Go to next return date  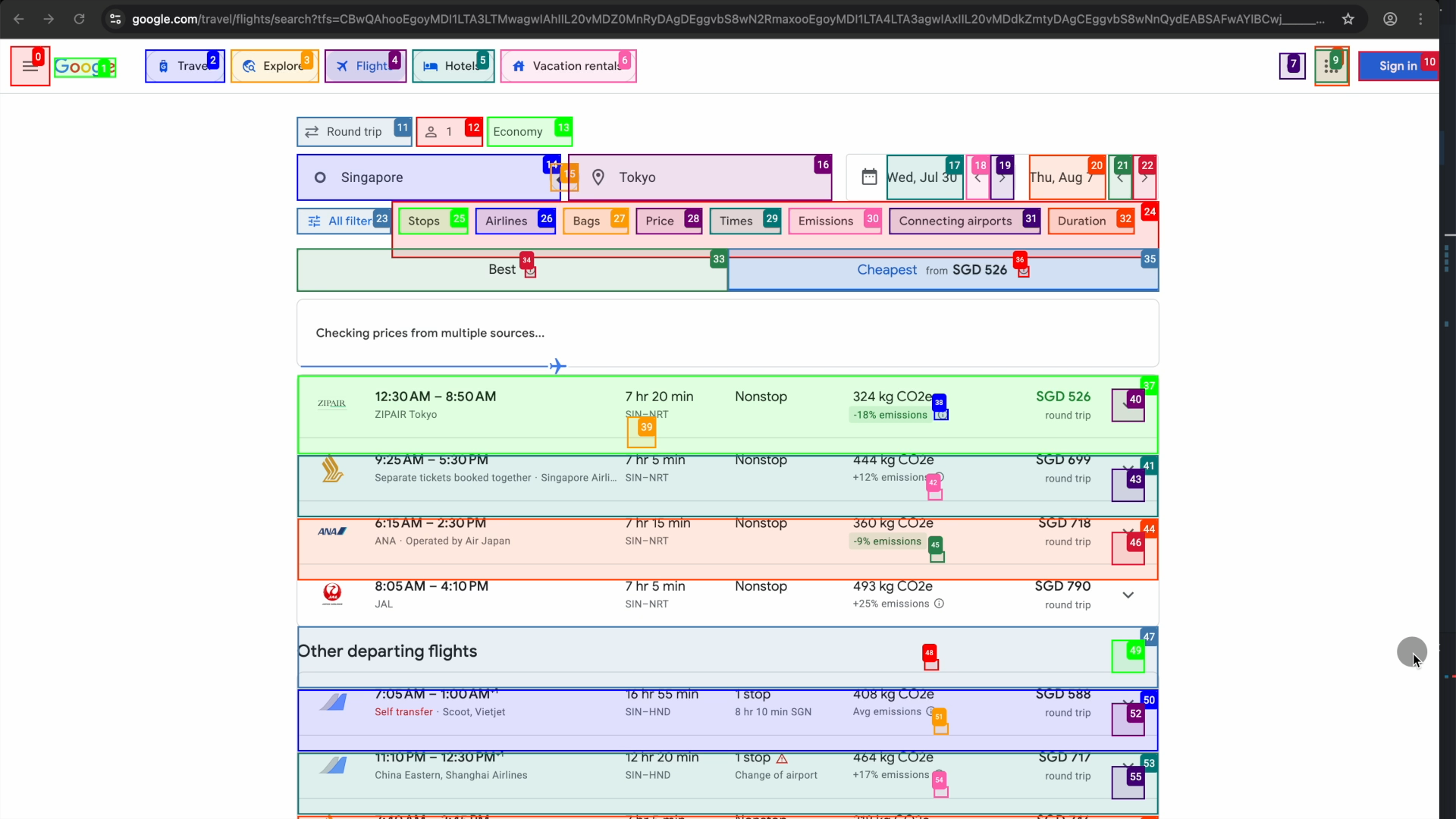1144,177
